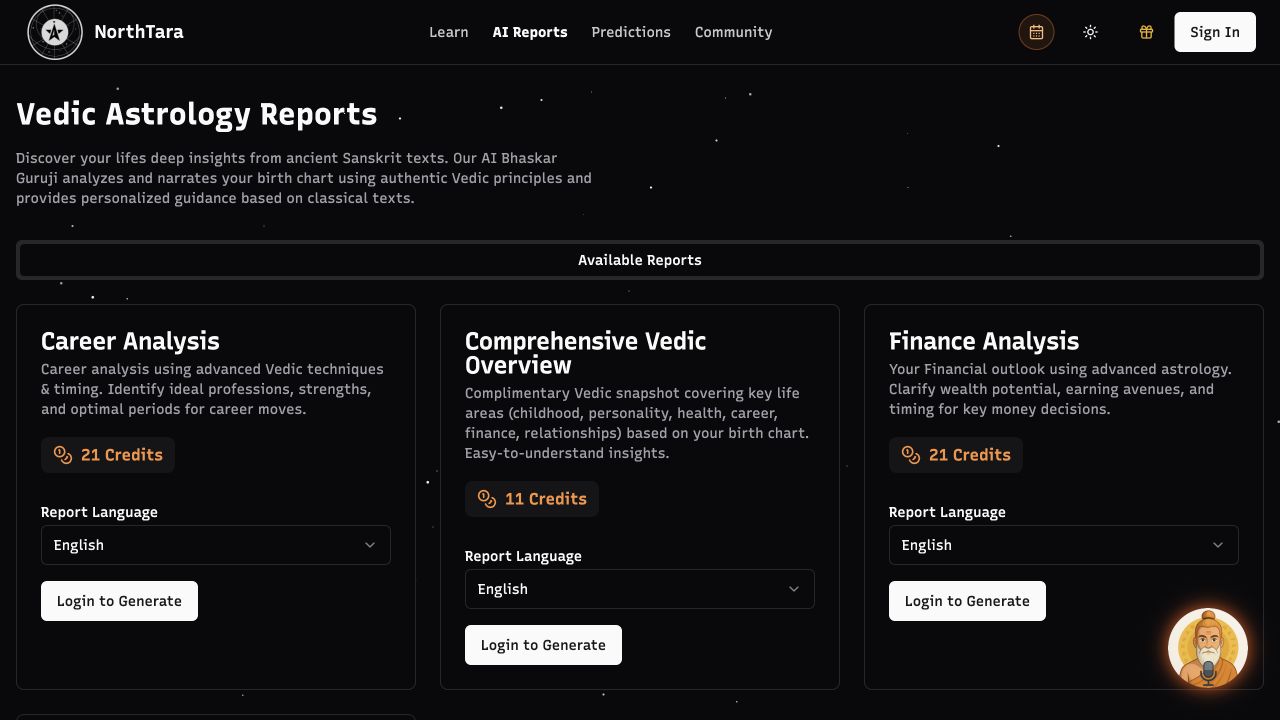Open Career Analysis report language dropdown

point(216,545)
